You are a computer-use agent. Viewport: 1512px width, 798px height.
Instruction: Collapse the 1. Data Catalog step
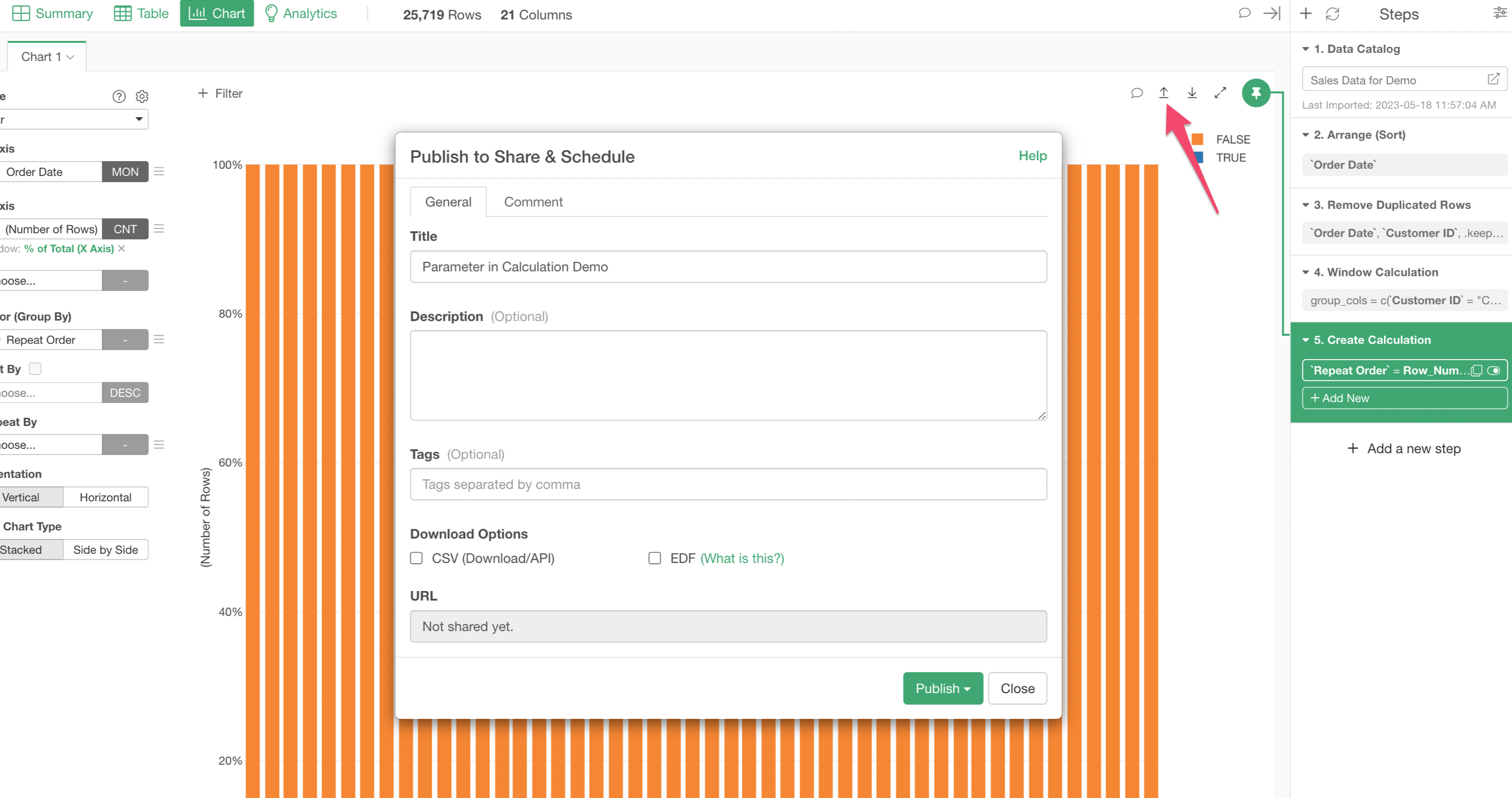click(1306, 49)
